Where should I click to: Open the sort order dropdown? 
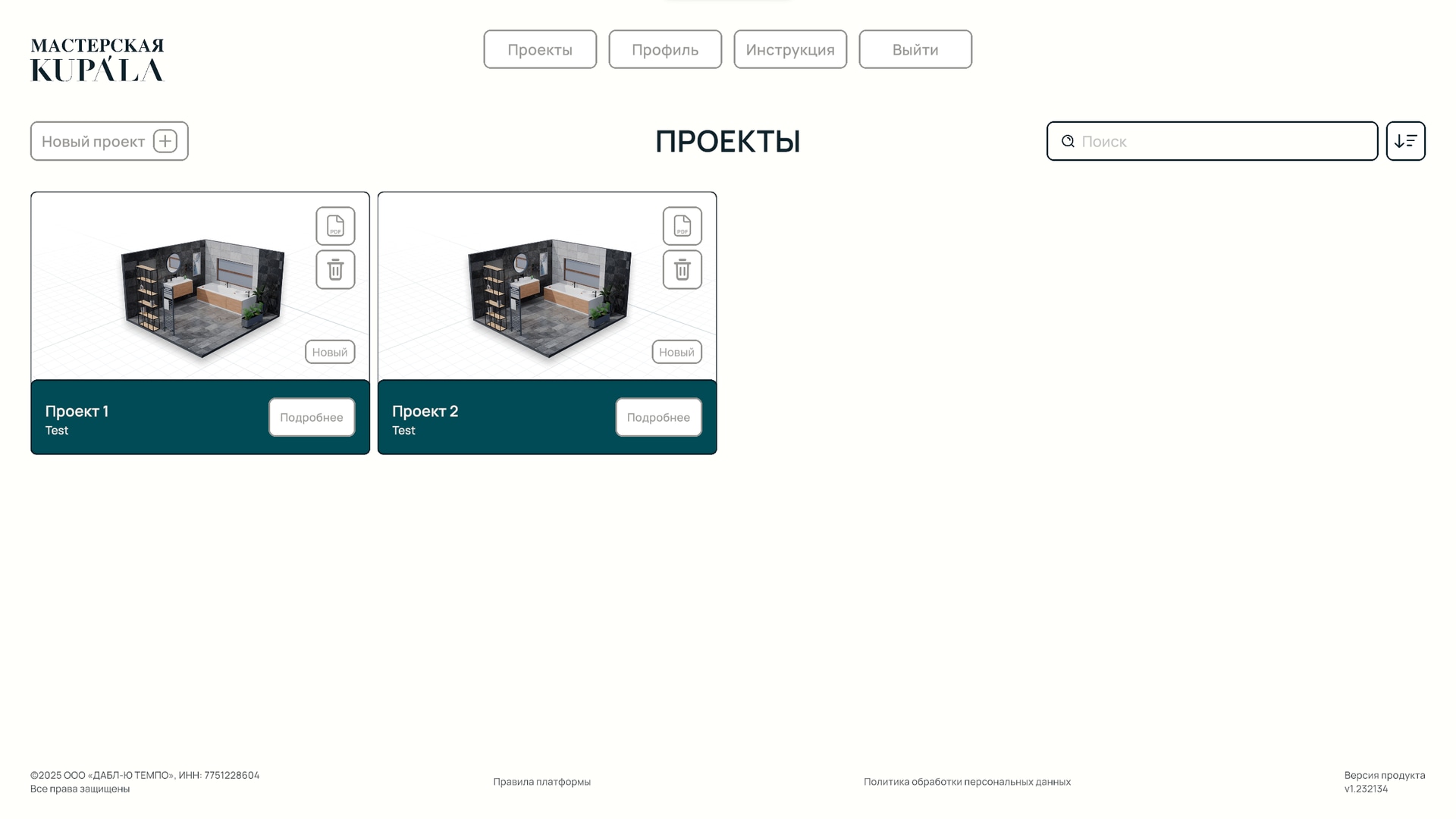pos(1405,141)
